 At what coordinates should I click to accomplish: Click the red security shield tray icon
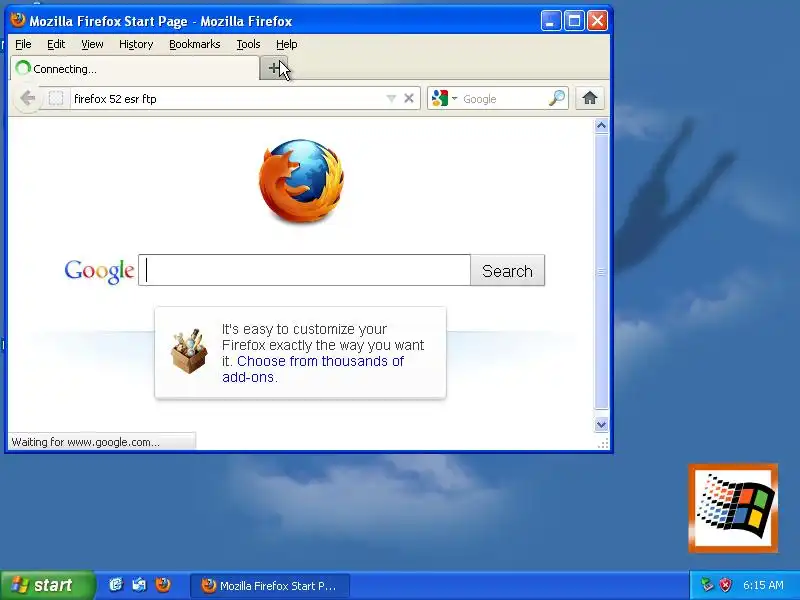[725, 585]
